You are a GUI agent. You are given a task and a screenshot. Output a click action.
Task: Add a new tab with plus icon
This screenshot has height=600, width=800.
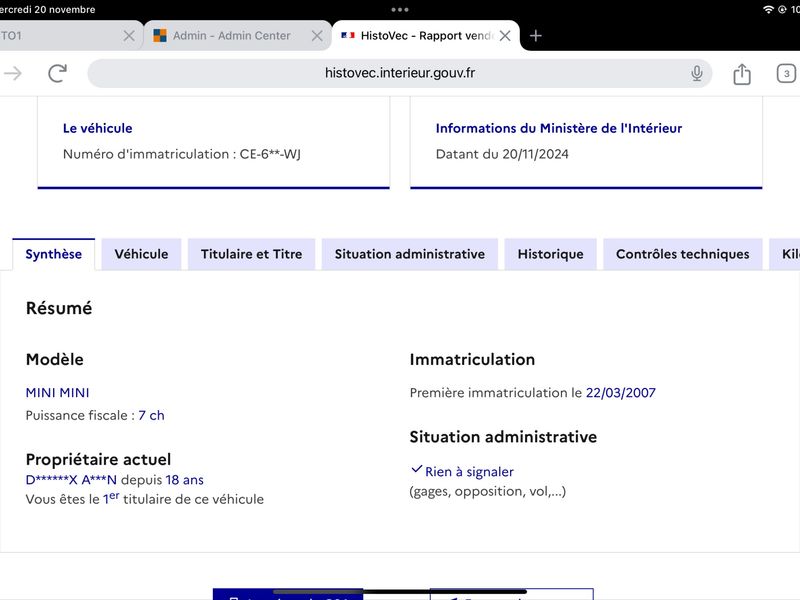pos(535,36)
